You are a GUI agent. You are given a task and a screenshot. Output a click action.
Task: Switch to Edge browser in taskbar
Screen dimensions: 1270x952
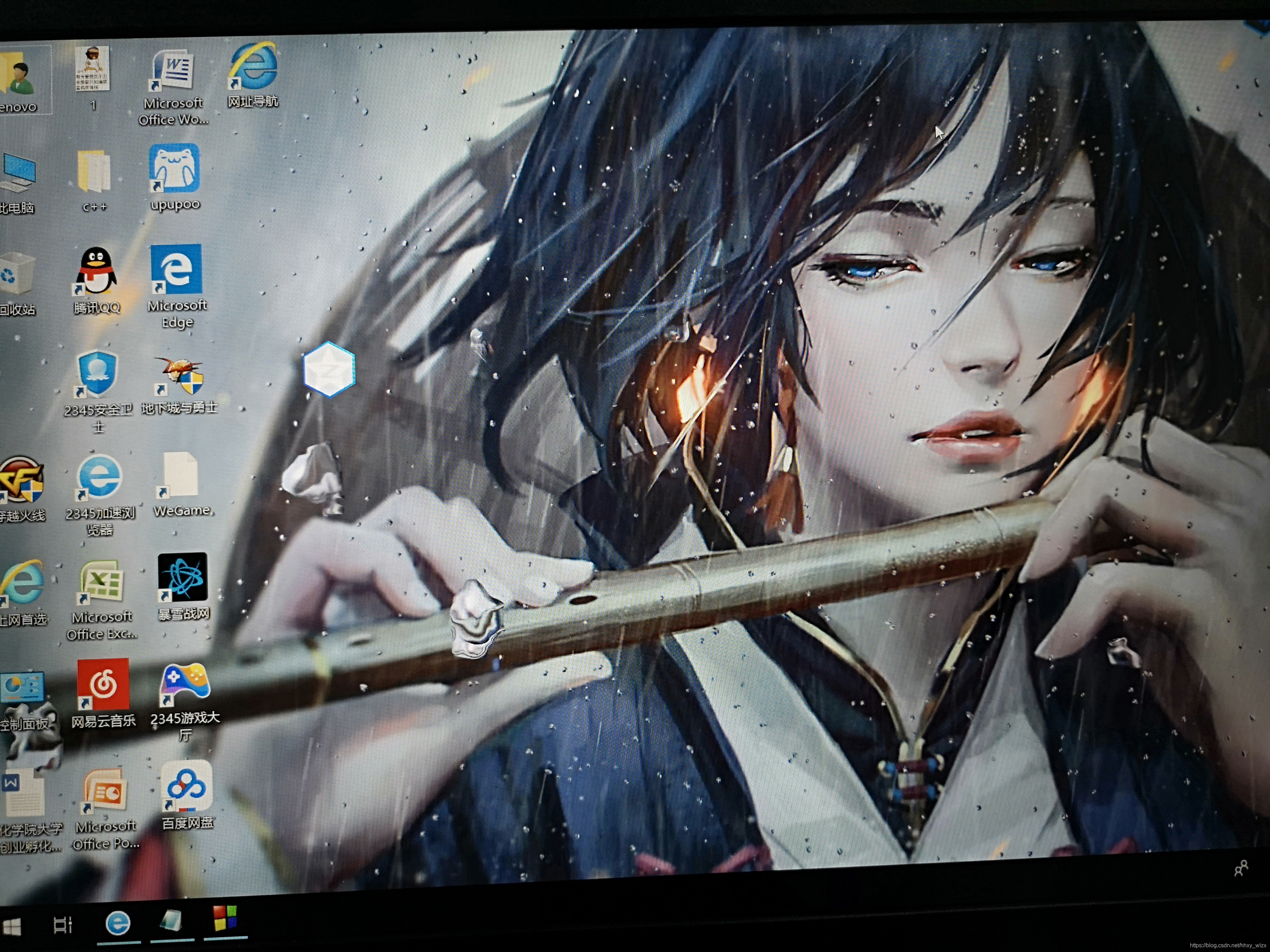pyautogui.click(x=118, y=923)
